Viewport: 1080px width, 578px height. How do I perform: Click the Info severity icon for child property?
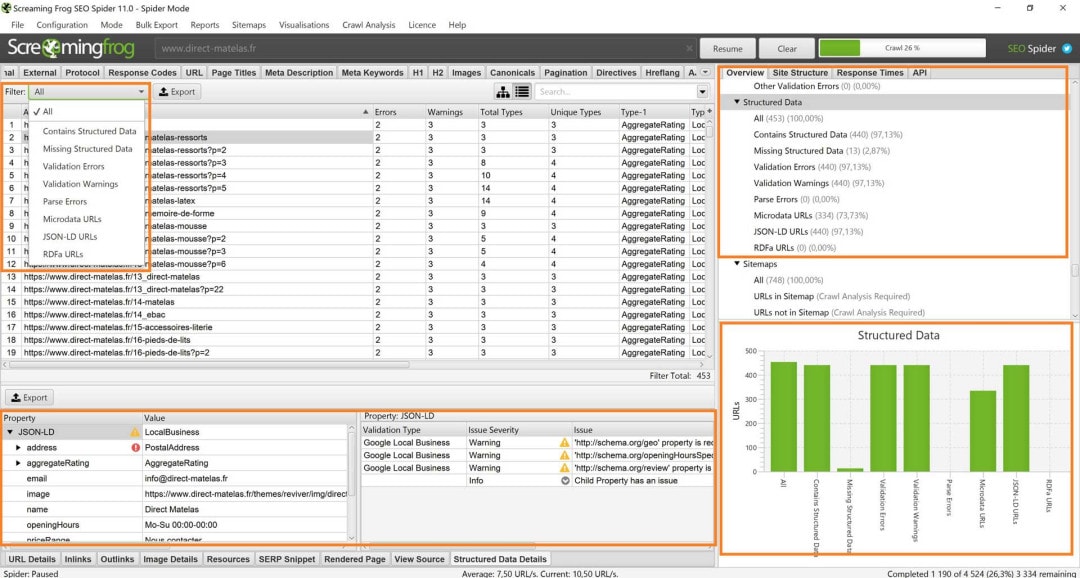564,481
